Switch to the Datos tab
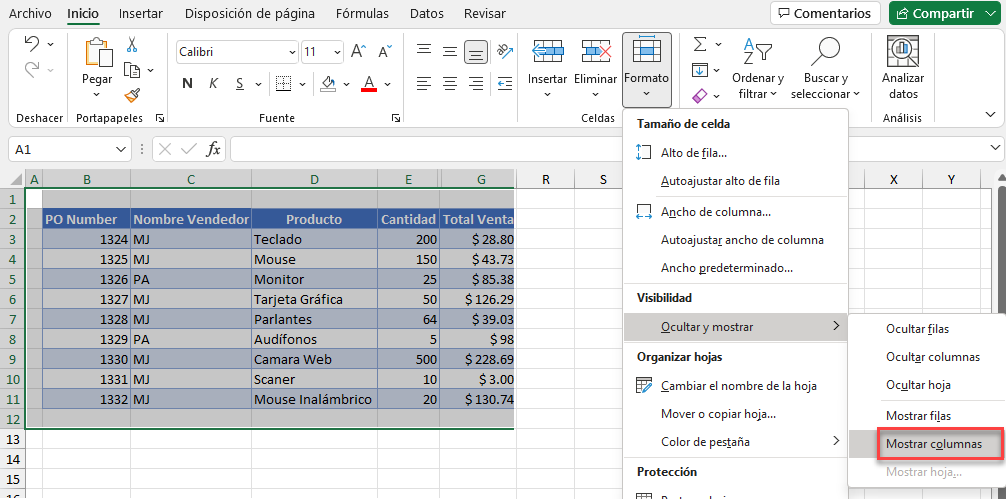Viewport: 1006px width, 499px height. [426, 13]
